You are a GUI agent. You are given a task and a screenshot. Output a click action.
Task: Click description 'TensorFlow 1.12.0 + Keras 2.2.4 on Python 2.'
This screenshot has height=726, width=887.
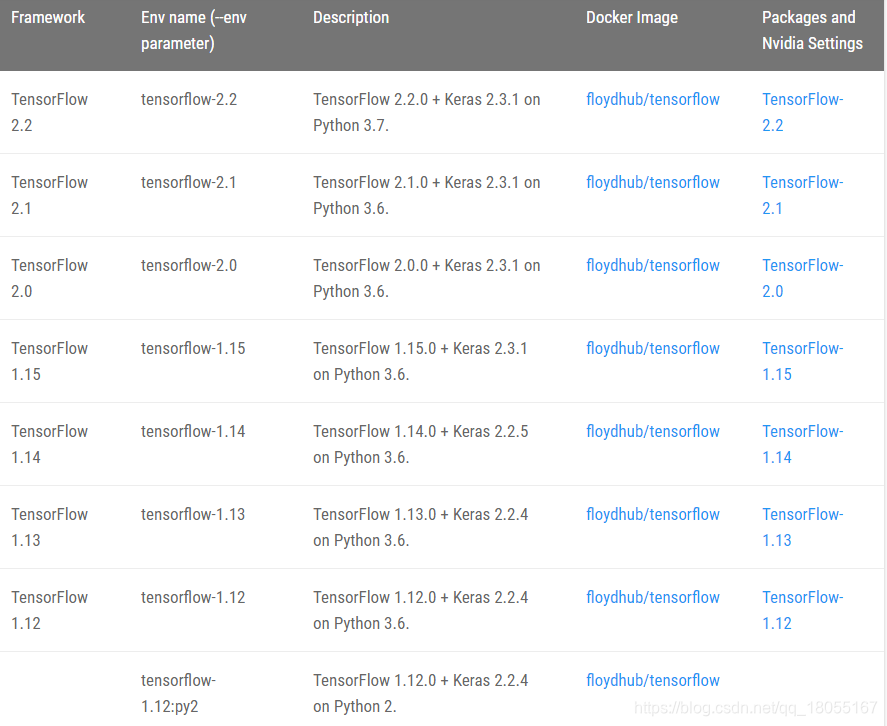click(x=421, y=693)
